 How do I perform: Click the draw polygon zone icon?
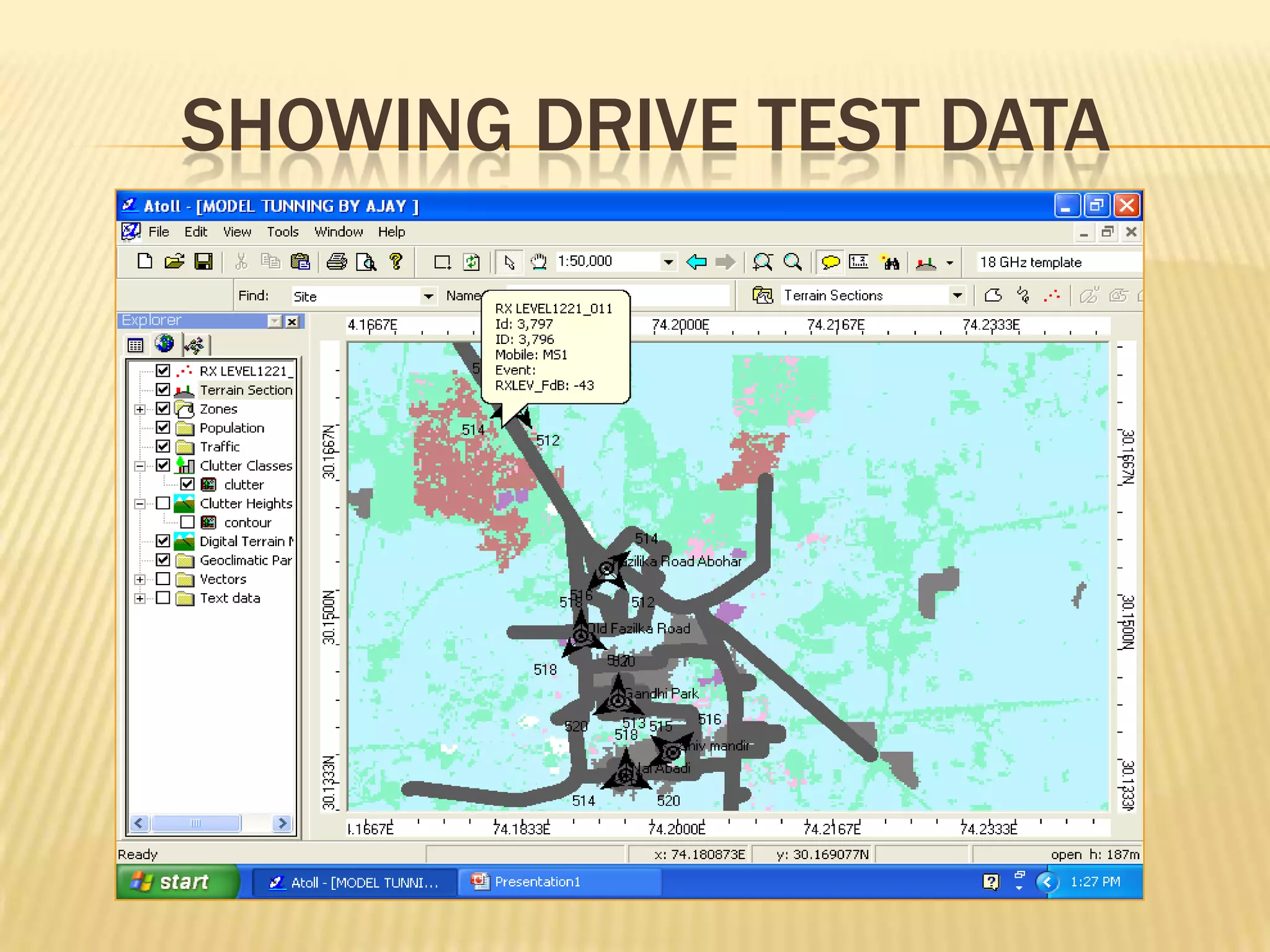(993, 296)
